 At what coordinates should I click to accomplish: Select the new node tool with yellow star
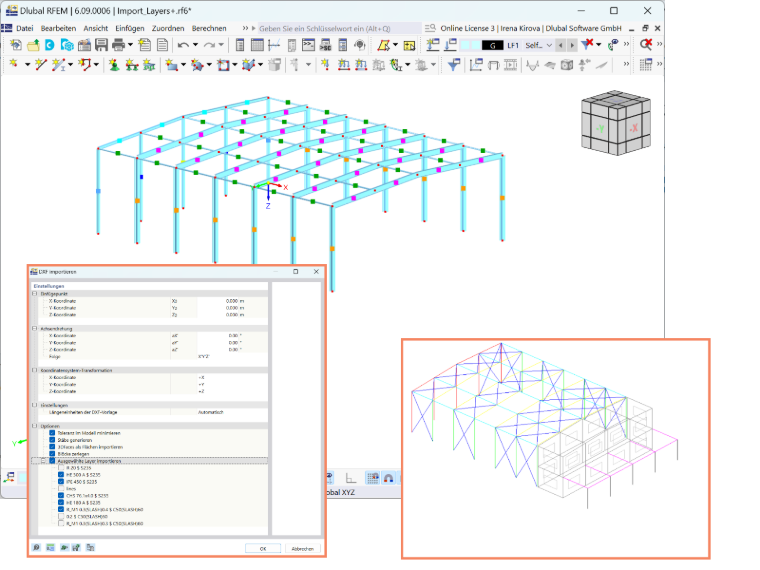[14, 64]
